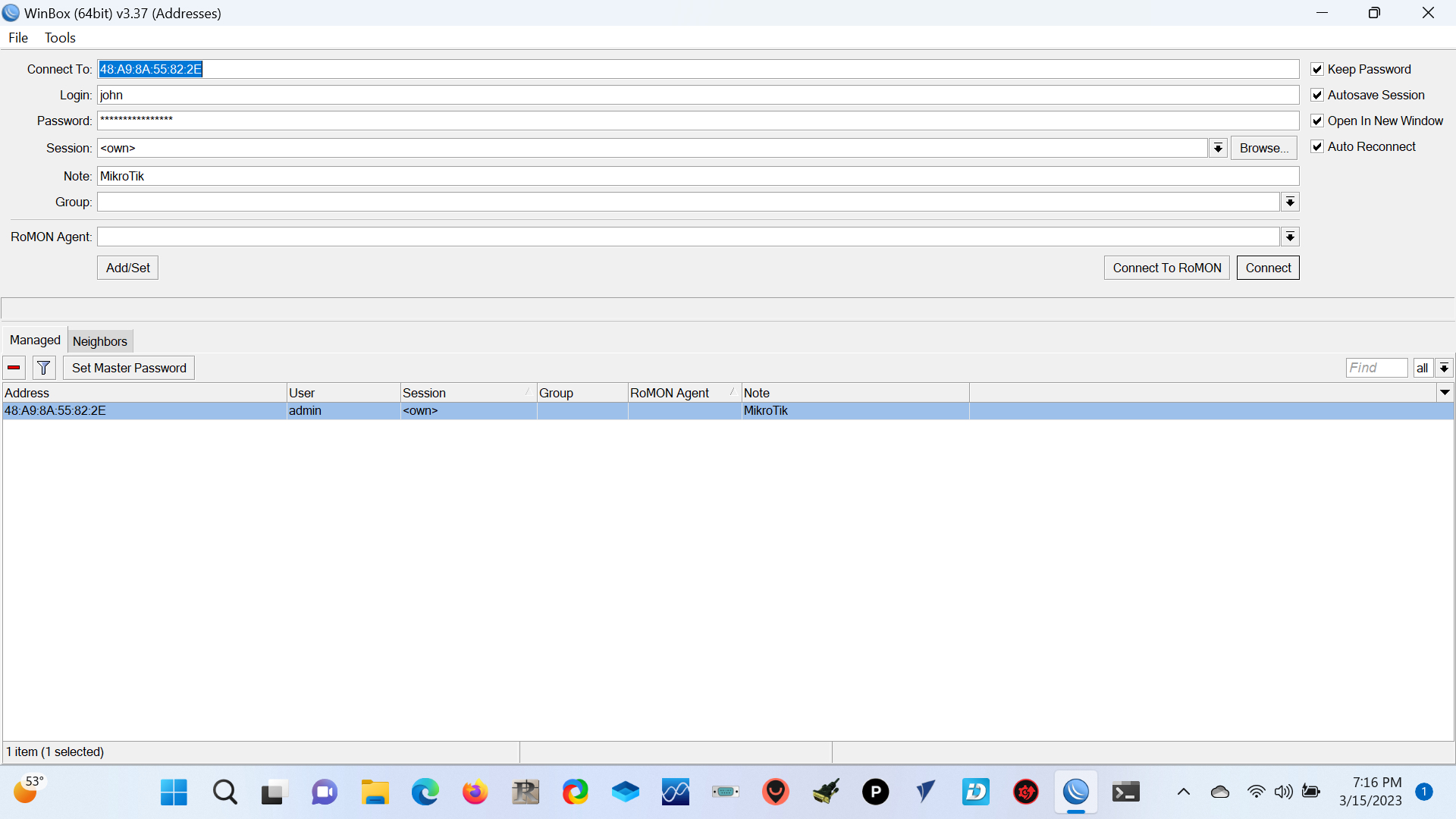This screenshot has width=1456, height=819.
Task: Open the Tools menu
Action: [x=60, y=37]
